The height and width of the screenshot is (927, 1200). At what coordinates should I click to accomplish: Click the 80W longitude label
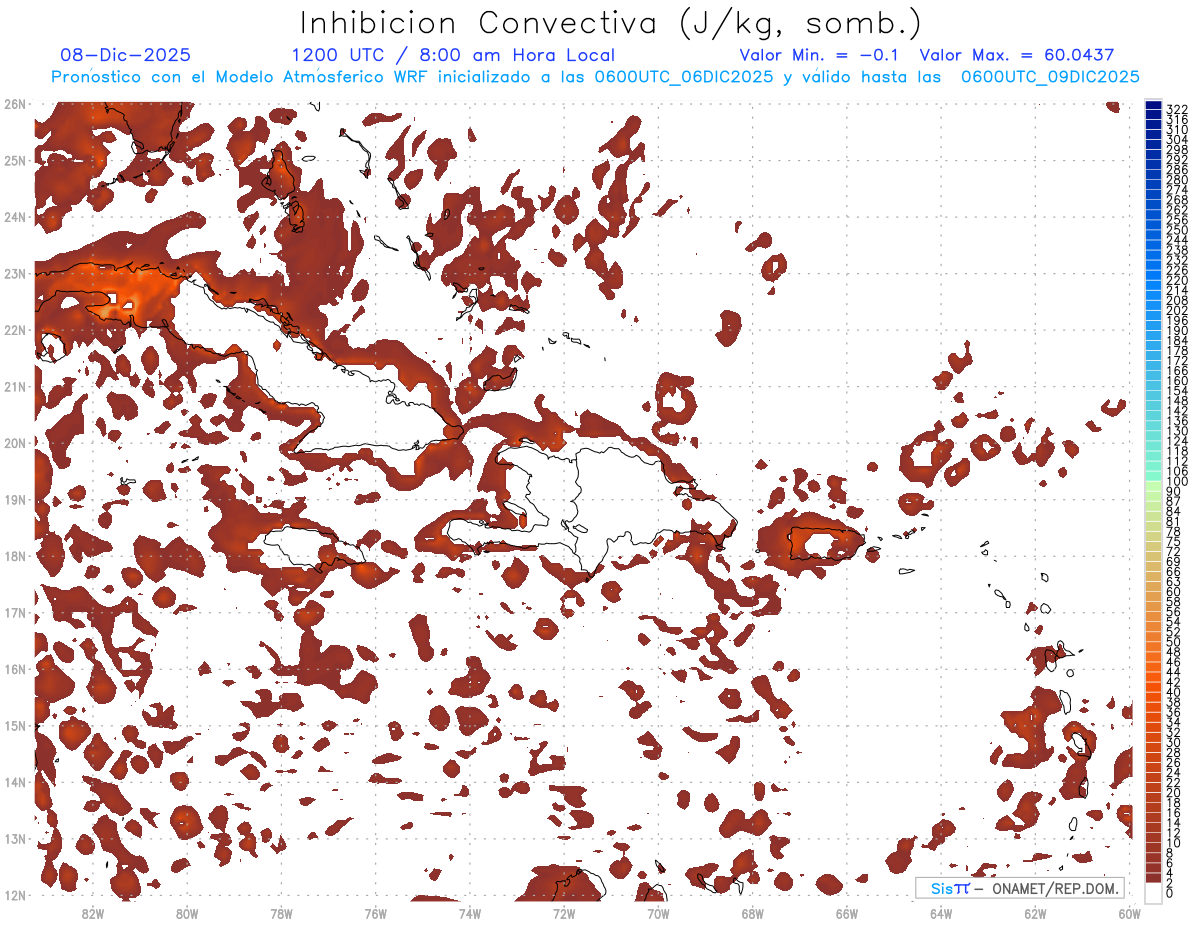(186, 913)
